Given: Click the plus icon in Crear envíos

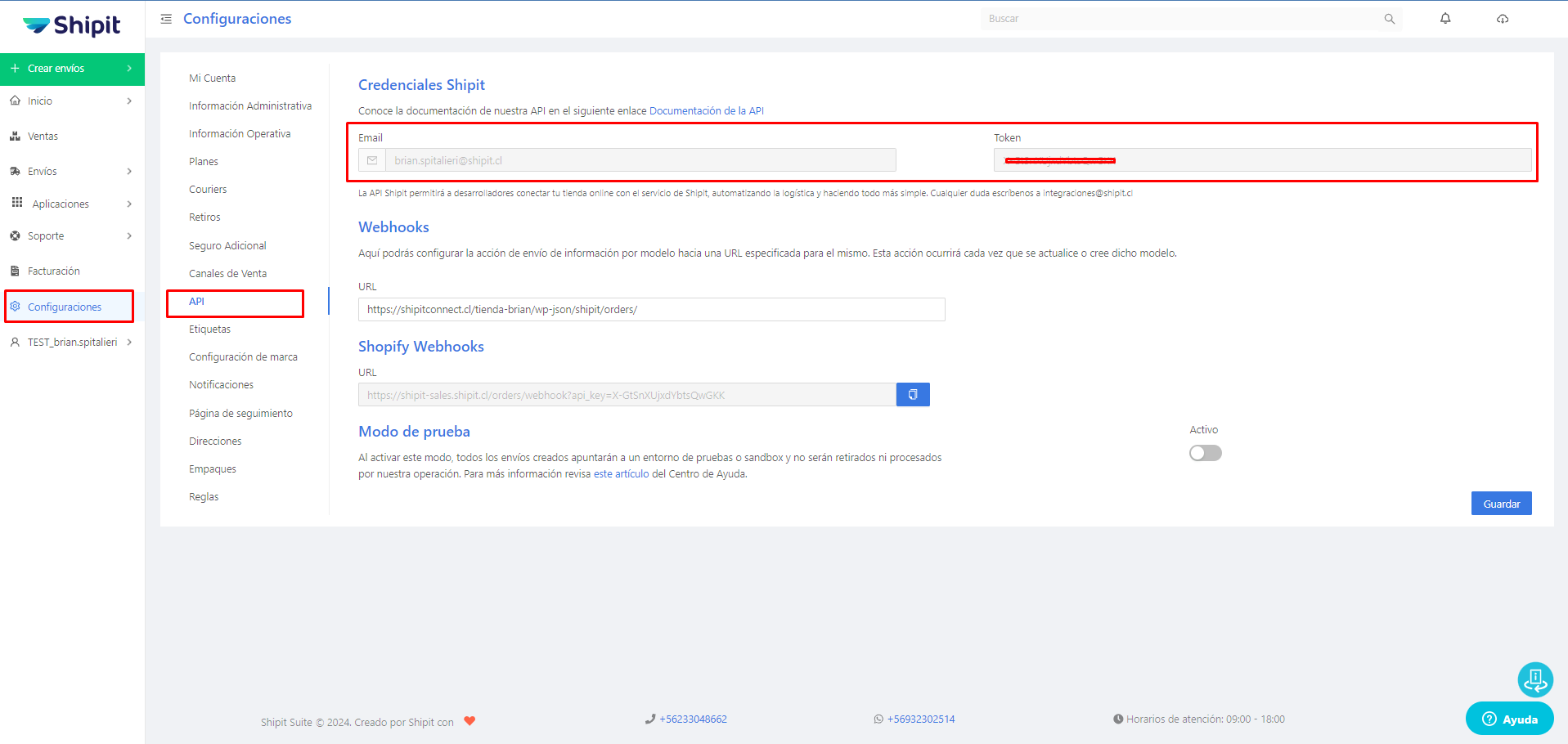Looking at the screenshot, I should (x=15, y=68).
